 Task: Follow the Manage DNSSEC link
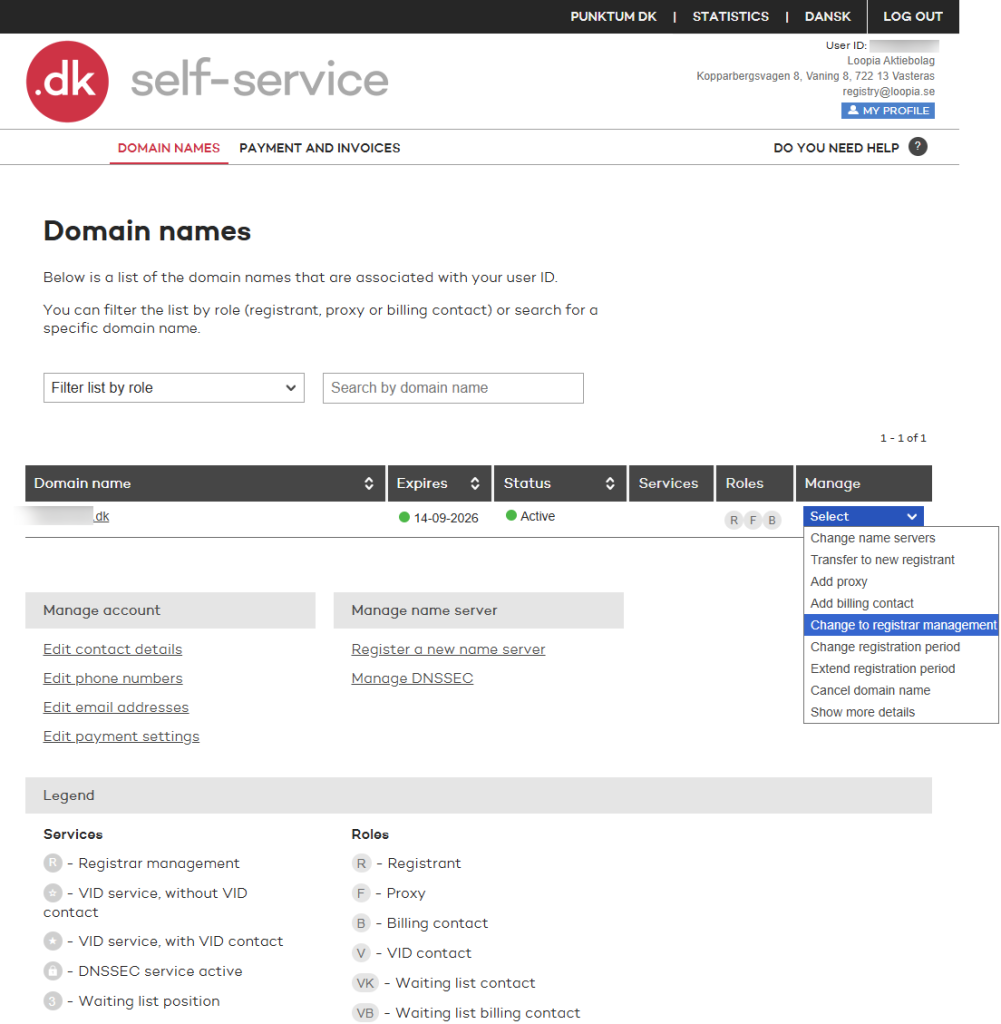412,678
